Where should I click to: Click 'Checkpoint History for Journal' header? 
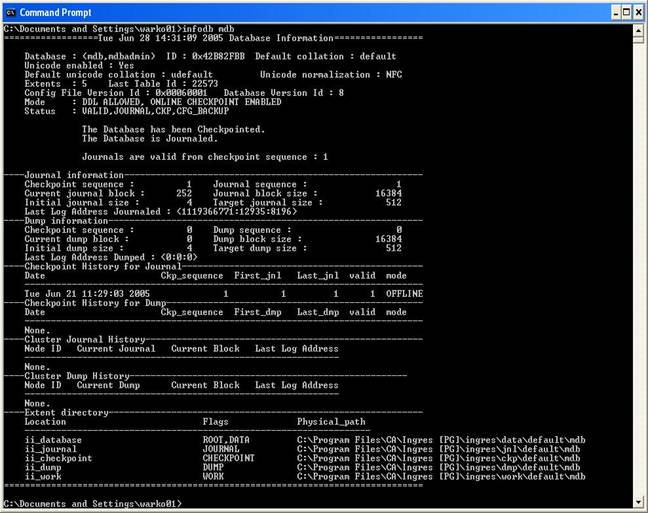(102, 266)
